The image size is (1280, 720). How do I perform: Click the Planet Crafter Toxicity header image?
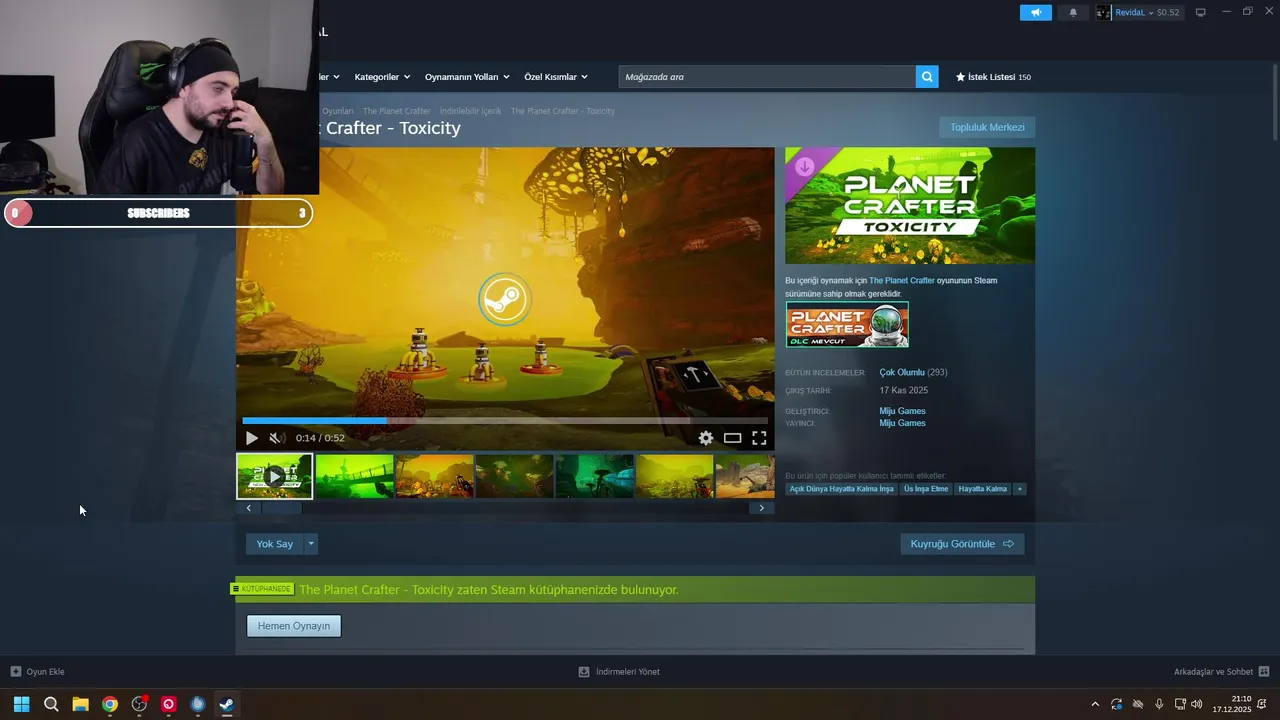coord(910,206)
